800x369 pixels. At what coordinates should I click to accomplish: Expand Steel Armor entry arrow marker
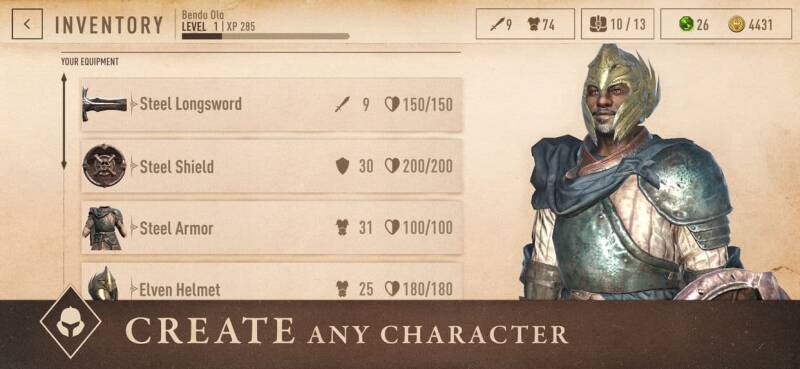[x=134, y=228]
